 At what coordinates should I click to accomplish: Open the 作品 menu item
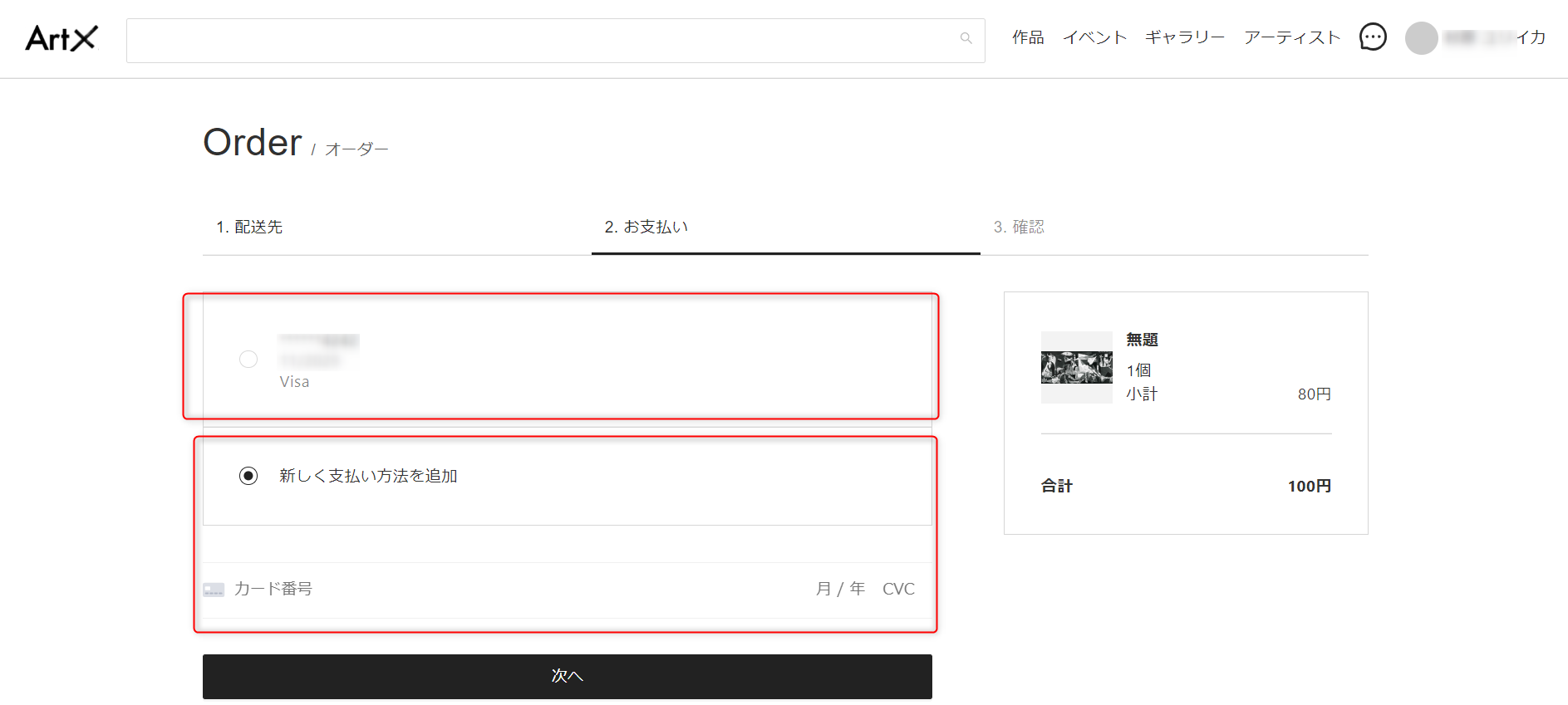coord(1028,37)
